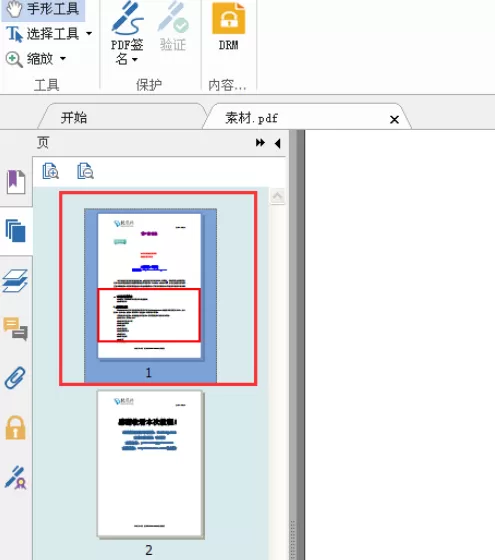Screen dimensions: 495x560
Task: Open the Security lock panel icon
Action: pos(15,428)
